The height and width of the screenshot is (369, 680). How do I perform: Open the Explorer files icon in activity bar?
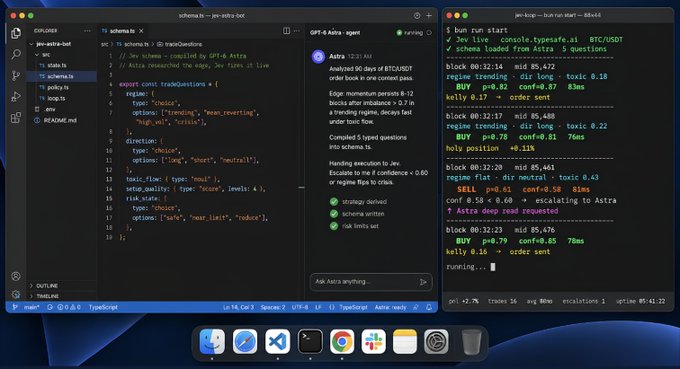16,33
